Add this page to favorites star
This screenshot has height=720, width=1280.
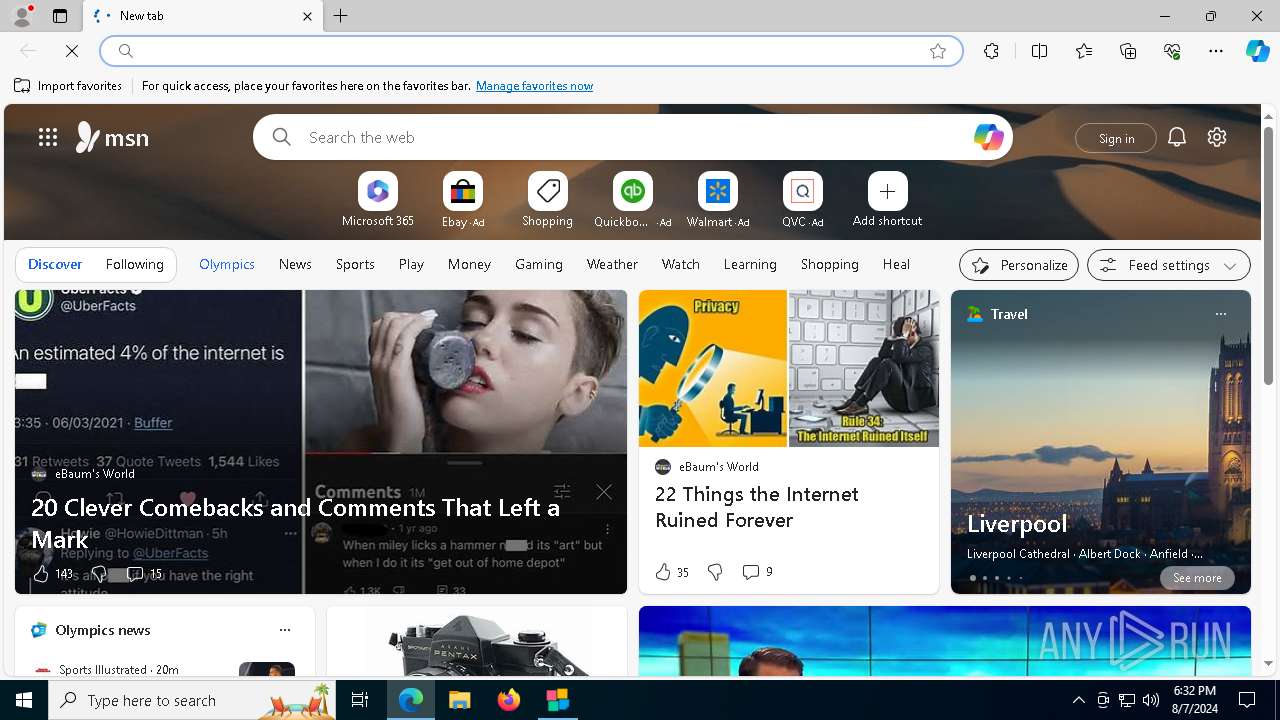(x=938, y=51)
